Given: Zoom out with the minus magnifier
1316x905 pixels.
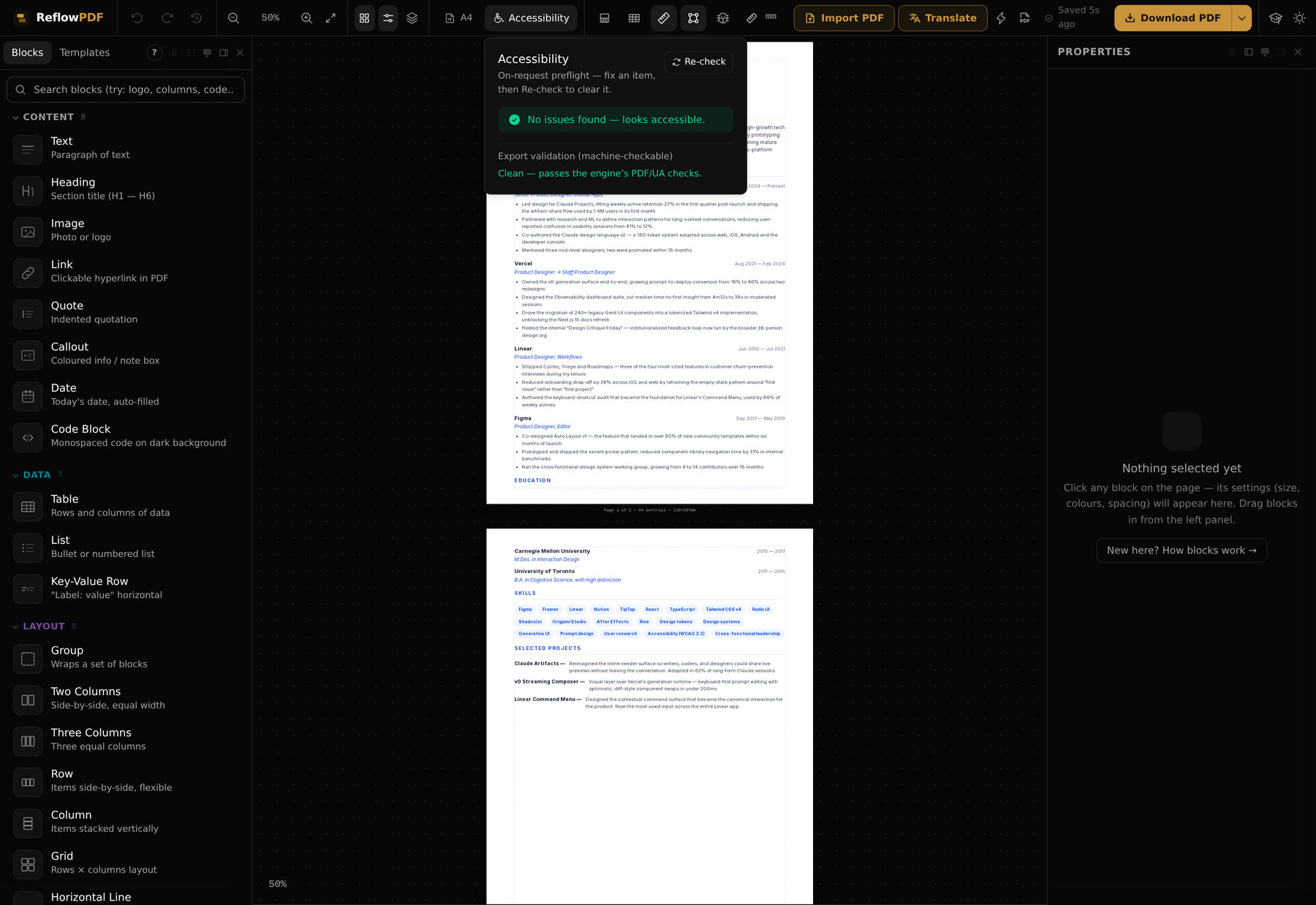Looking at the screenshot, I should [x=233, y=18].
